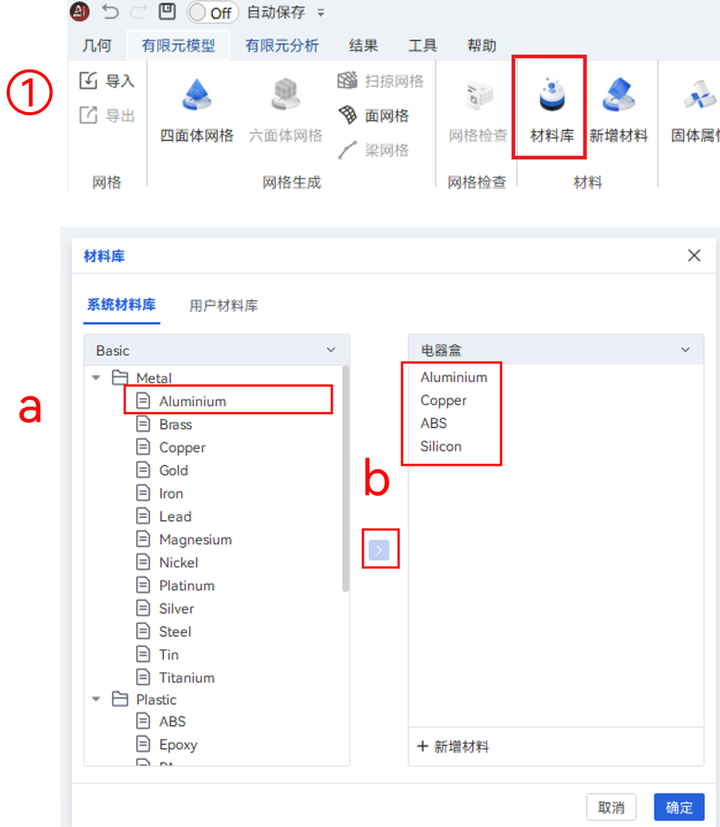Viewport: 720px width, 827px height.
Task: Click the 确定 confirm button
Action: point(679,807)
